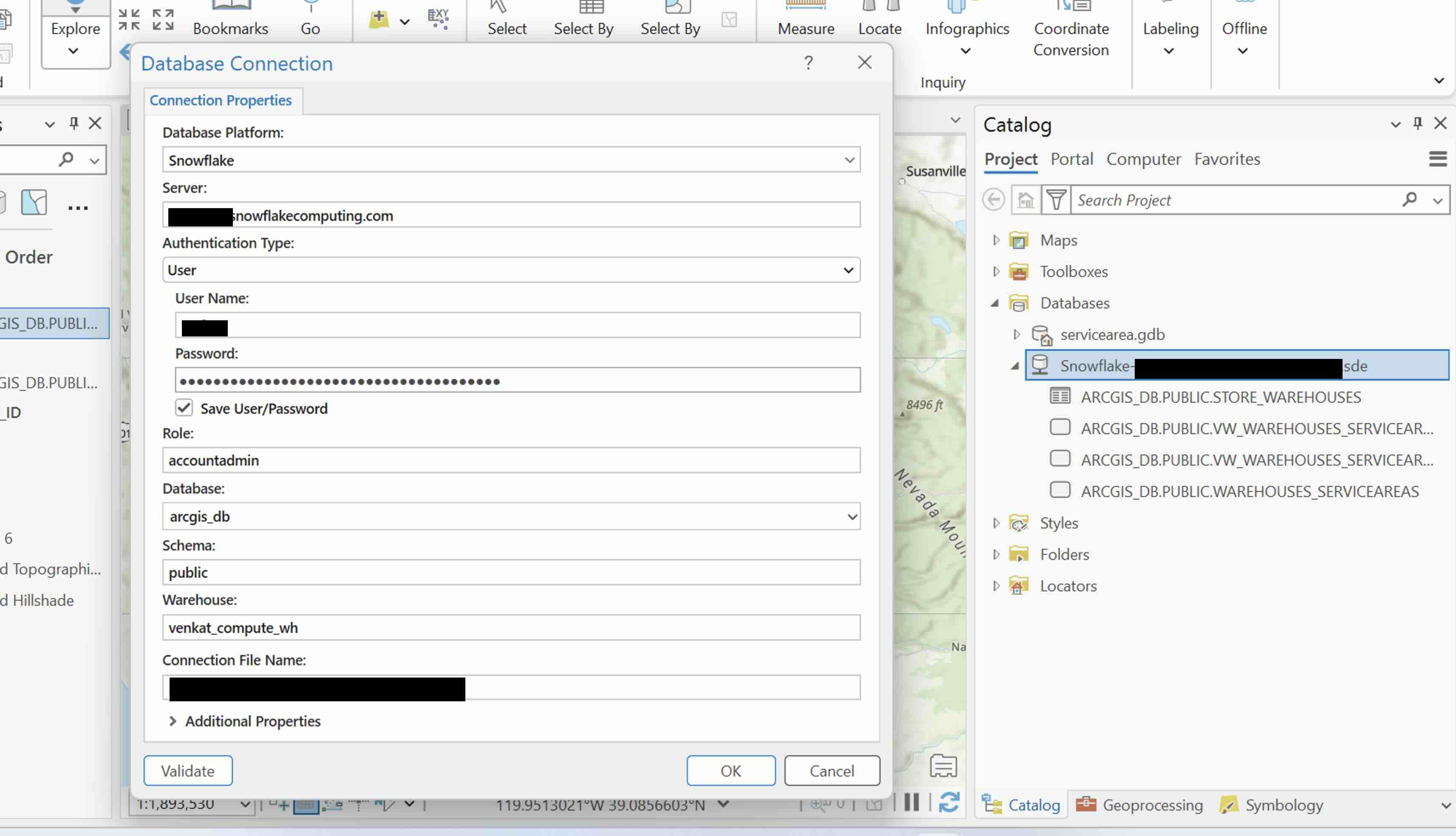Click the Warehouse input field
The width and height of the screenshot is (1456, 836).
pyautogui.click(x=510, y=627)
